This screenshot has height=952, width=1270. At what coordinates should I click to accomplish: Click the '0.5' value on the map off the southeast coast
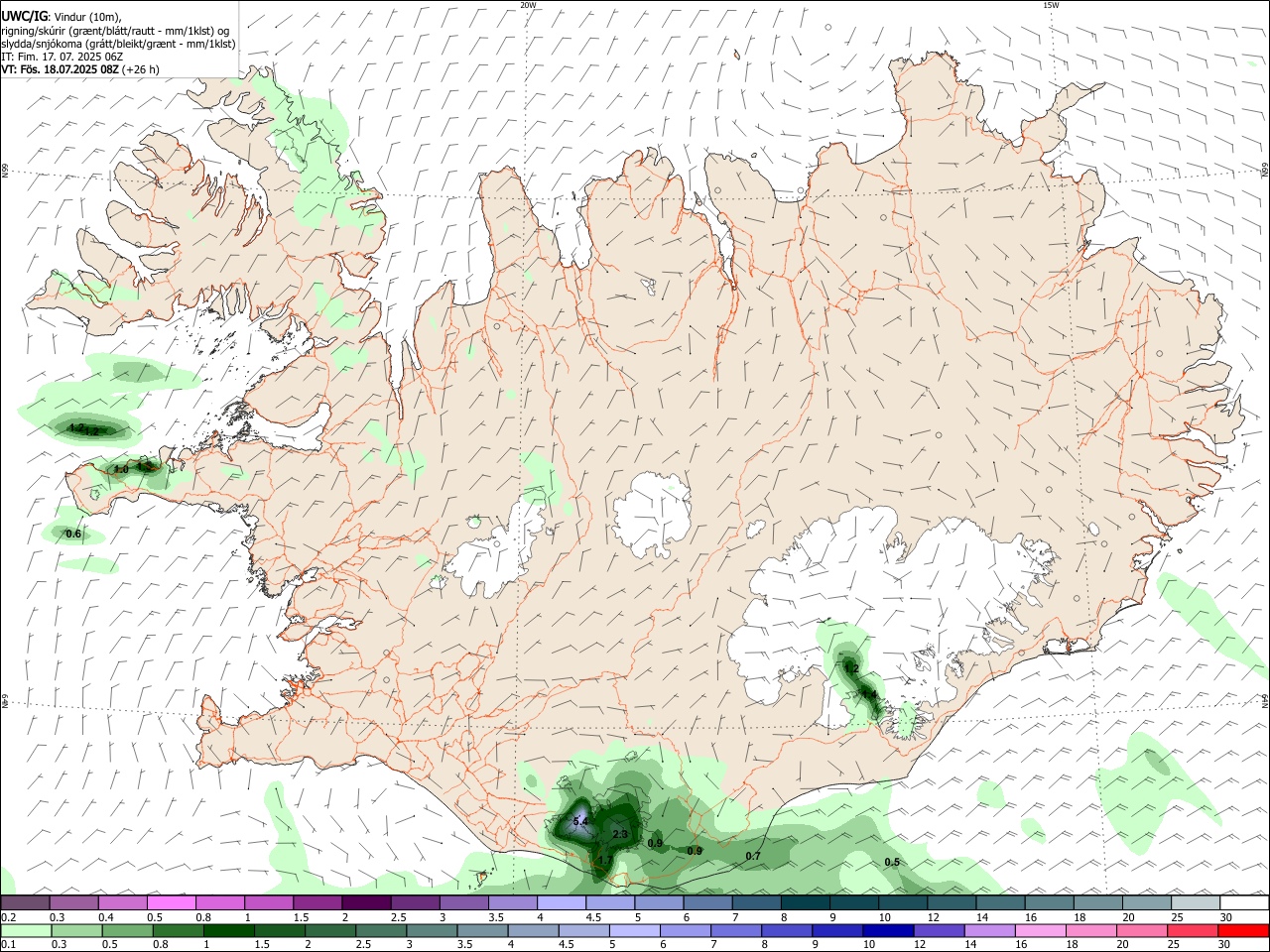click(x=892, y=862)
